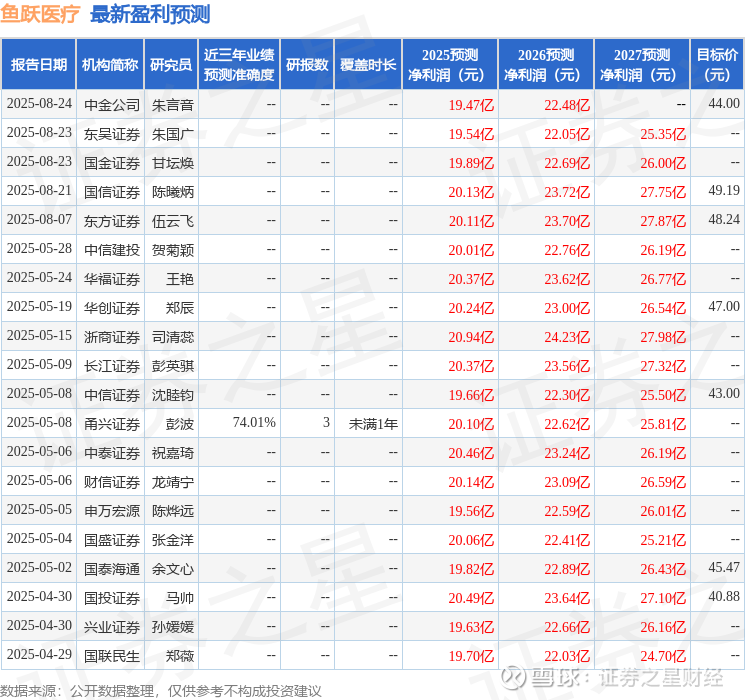Select the 华福证券 institution cell
The height and width of the screenshot is (700, 745).
[x=112, y=279]
